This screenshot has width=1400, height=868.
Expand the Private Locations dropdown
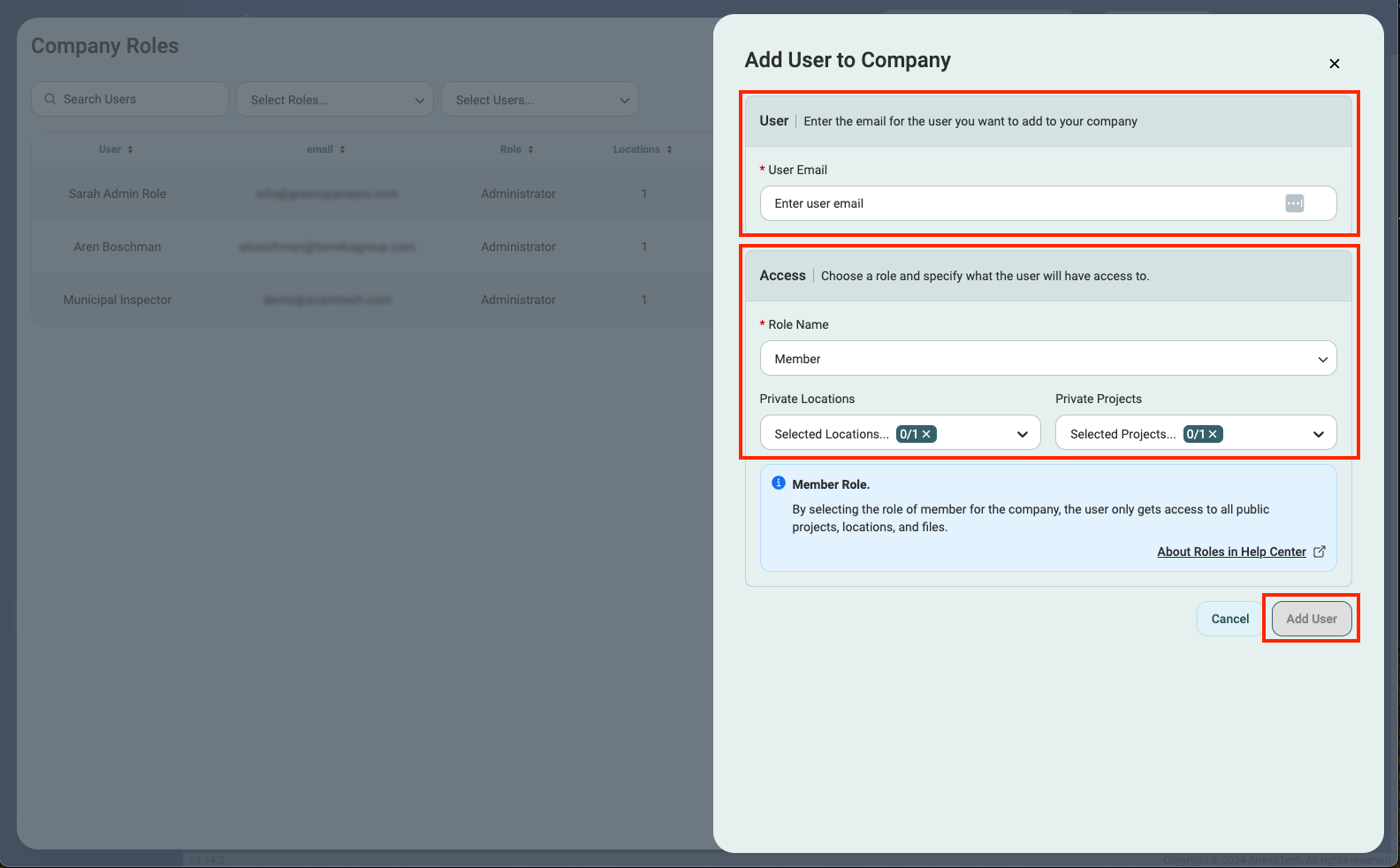[x=1023, y=434]
